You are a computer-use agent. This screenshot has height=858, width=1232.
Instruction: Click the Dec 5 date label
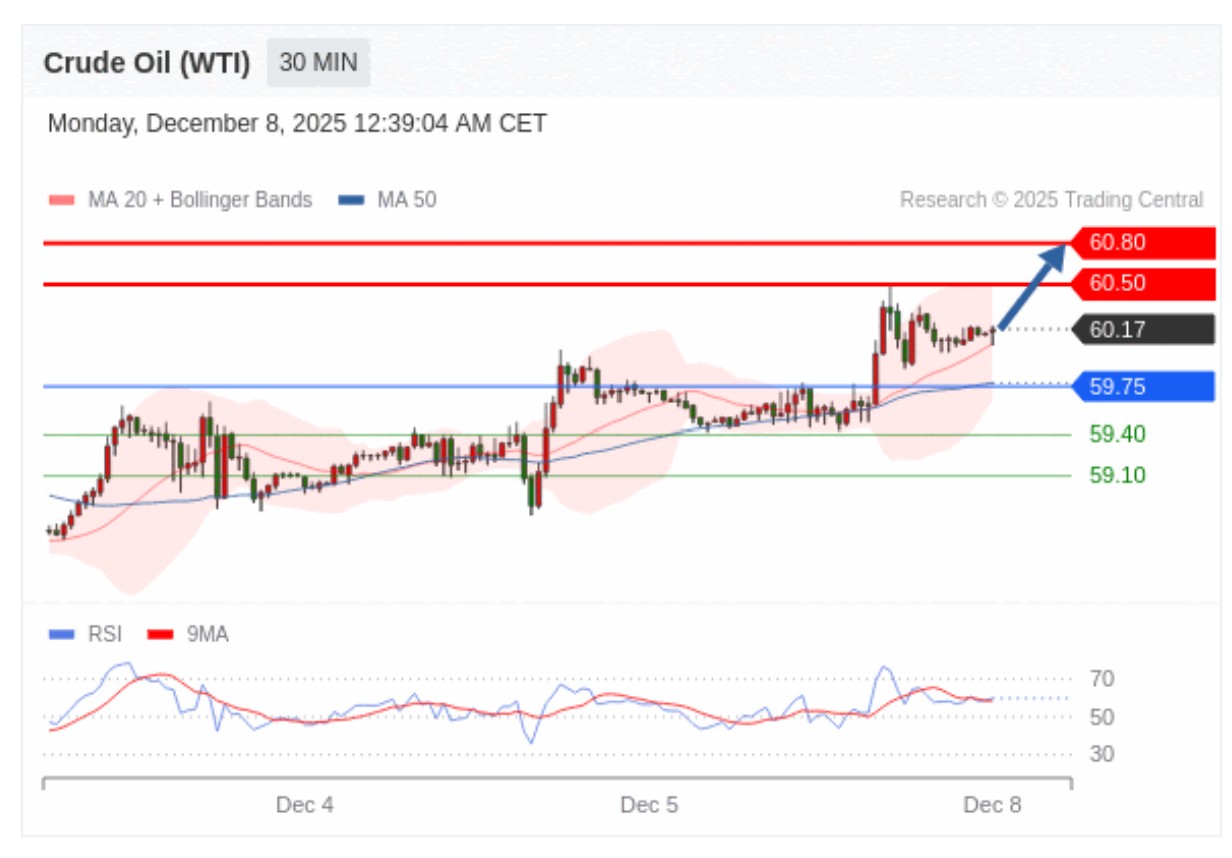click(x=649, y=805)
